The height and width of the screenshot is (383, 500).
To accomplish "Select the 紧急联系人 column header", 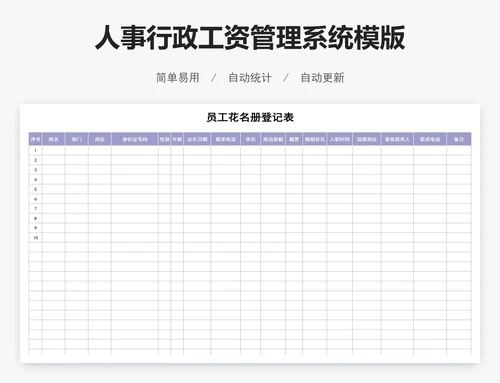I will (x=397, y=139).
